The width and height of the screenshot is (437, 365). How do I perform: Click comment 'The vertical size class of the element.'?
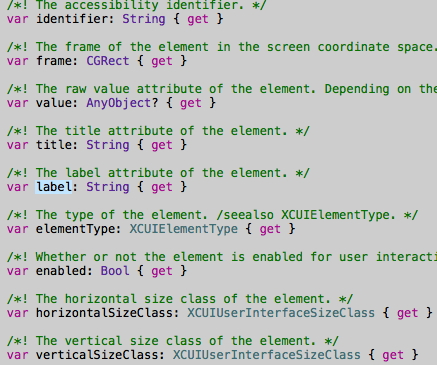(173, 341)
